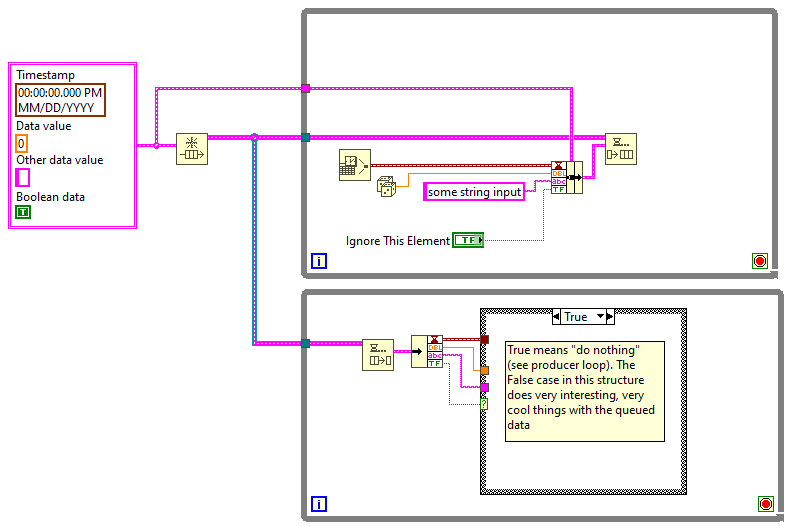Click the 'Other data value' label
The height and width of the screenshot is (526, 793).
(x=60, y=160)
